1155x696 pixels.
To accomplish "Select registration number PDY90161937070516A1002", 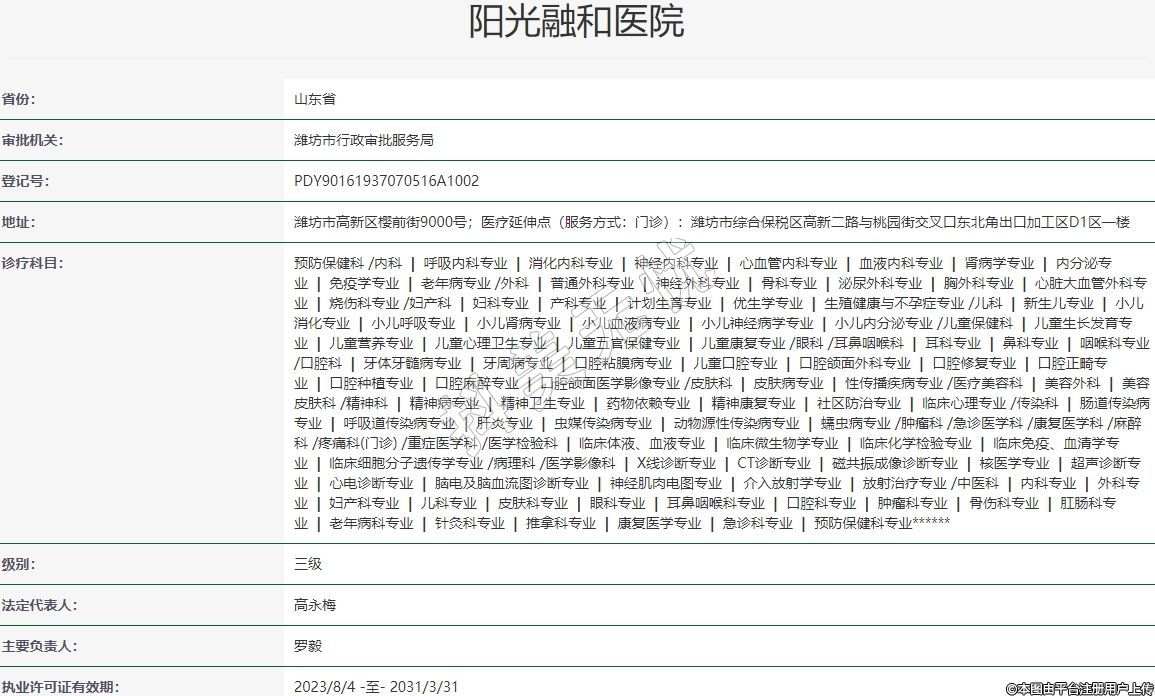I will 386,182.
